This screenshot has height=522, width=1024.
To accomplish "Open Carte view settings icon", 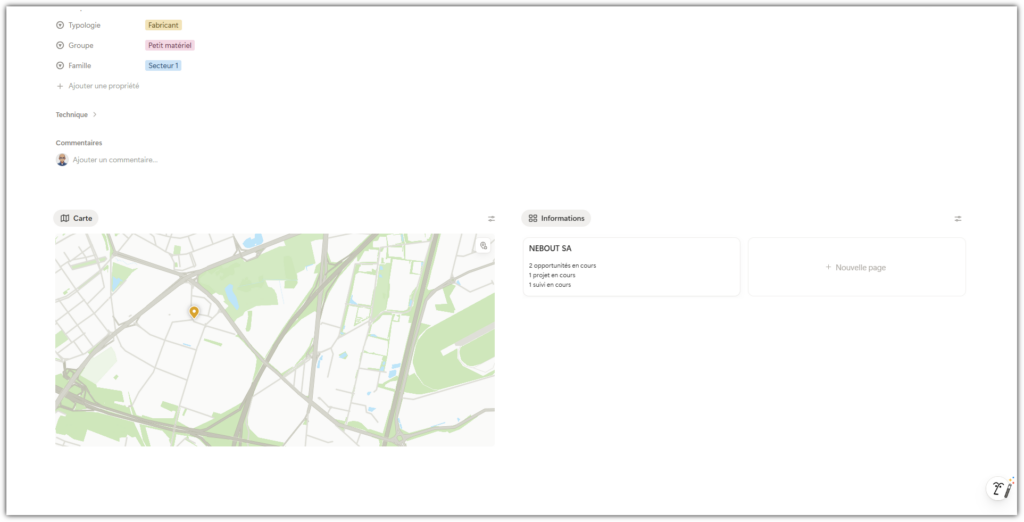I will pyautogui.click(x=492, y=219).
